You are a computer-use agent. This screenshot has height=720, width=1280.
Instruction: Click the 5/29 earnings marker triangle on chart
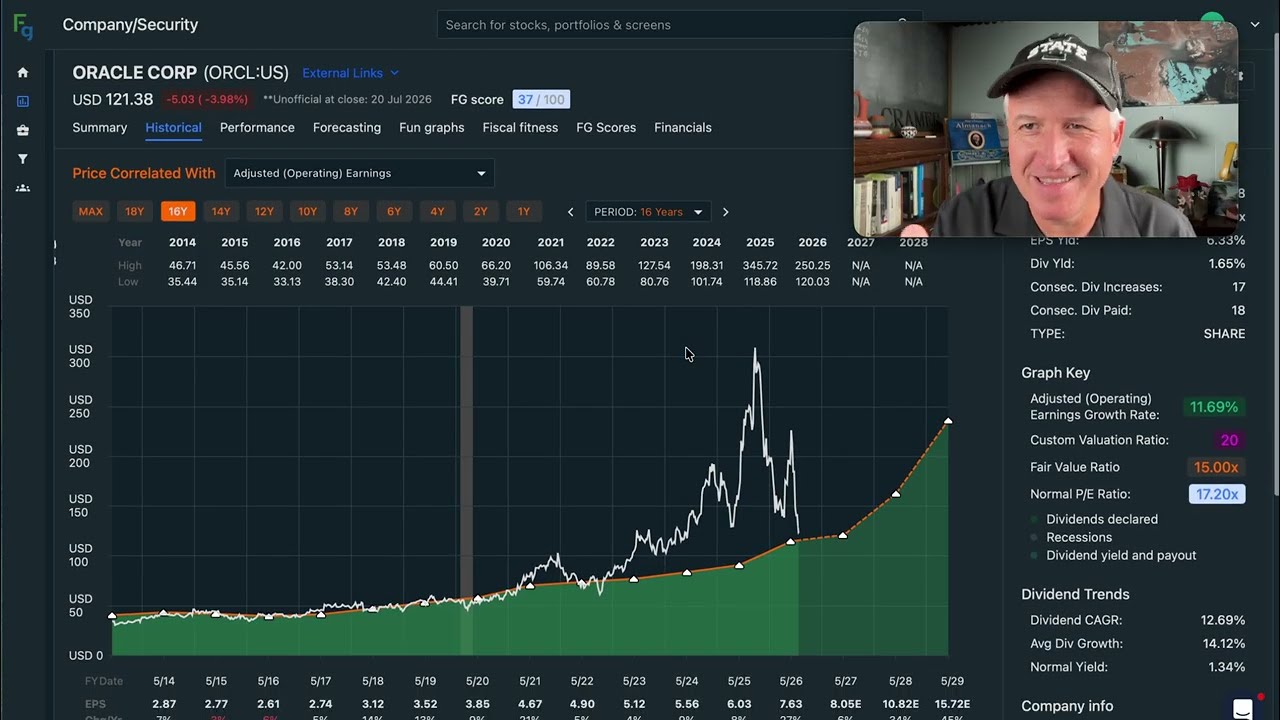coord(948,421)
